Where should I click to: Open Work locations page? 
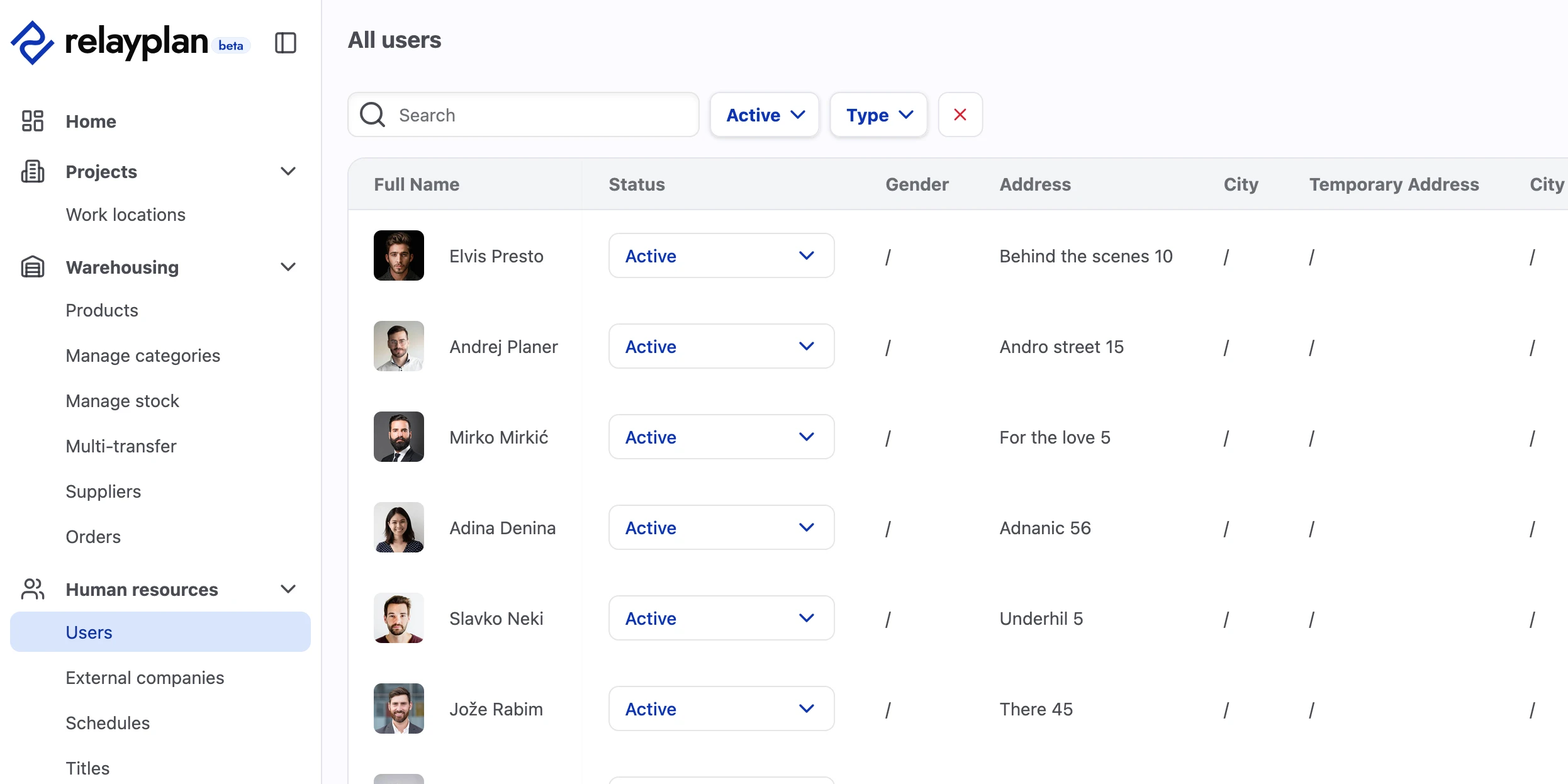tap(126, 215)
